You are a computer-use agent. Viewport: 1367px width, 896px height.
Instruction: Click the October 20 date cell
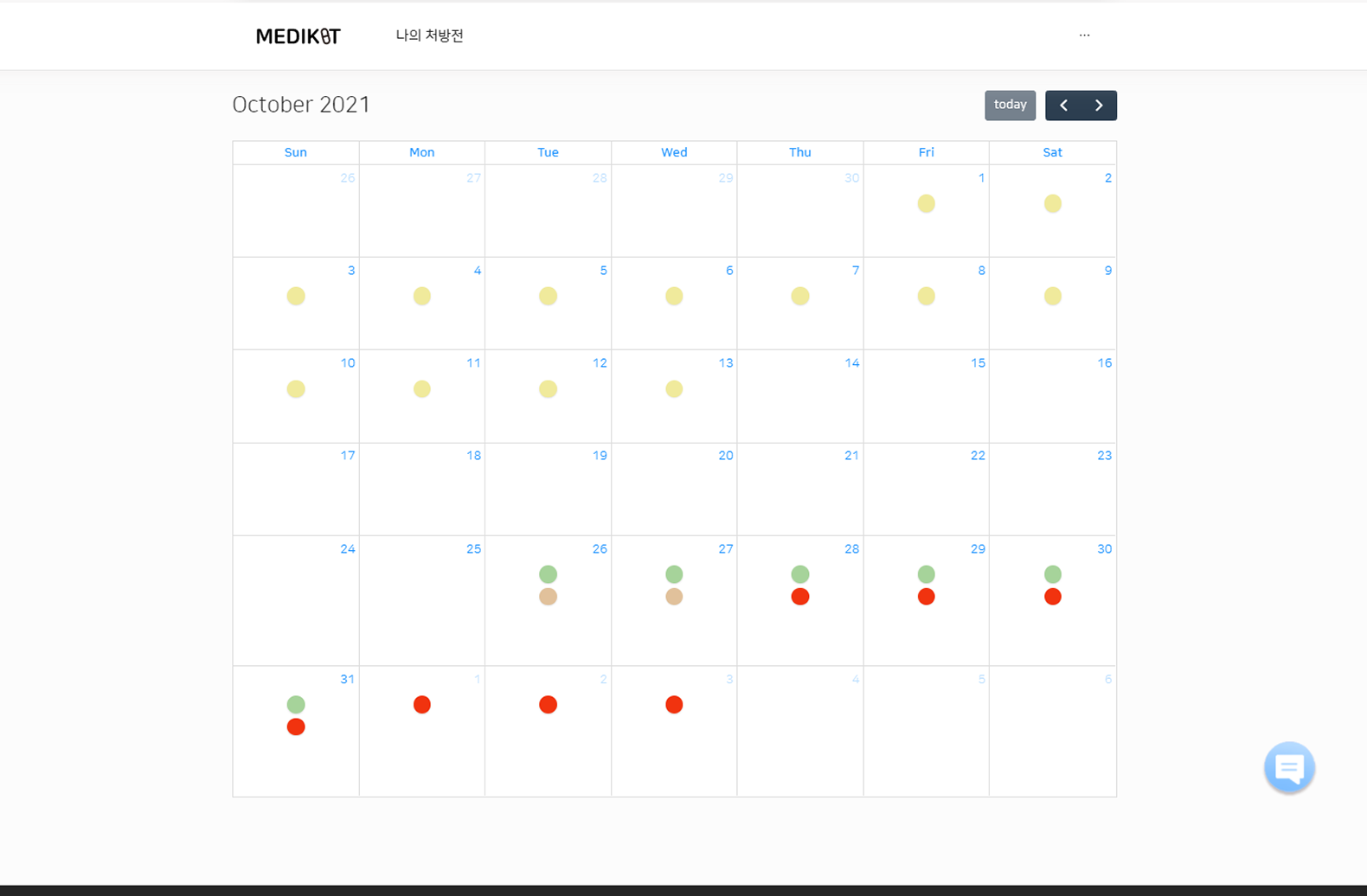pos(674,493)
